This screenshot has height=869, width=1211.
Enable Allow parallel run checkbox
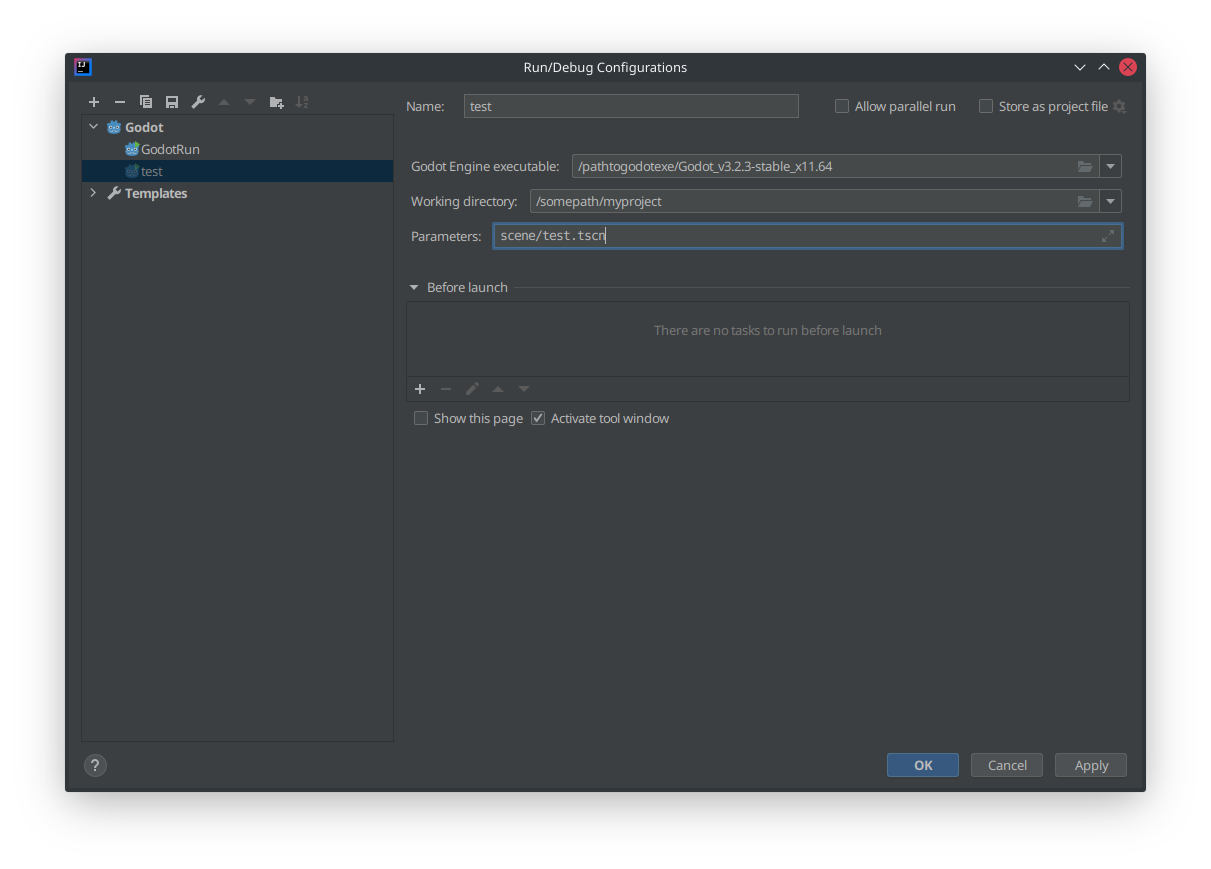click(842, 106)
